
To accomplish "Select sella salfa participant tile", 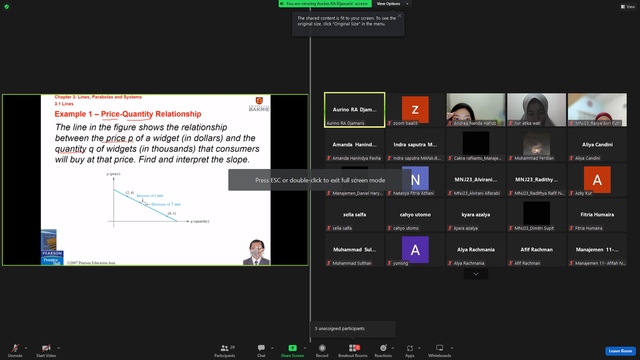I will tap(354, 215).
